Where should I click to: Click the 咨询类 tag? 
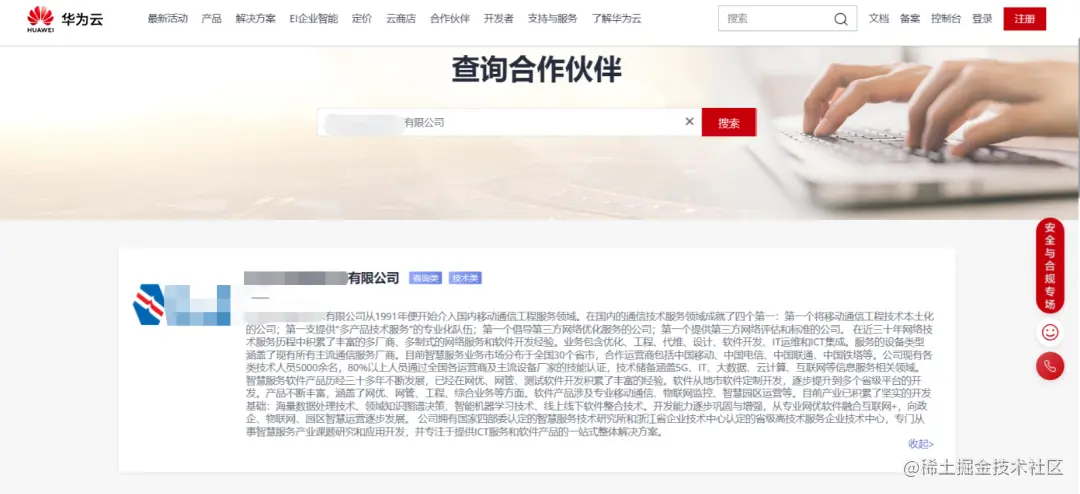pos(425,278)
